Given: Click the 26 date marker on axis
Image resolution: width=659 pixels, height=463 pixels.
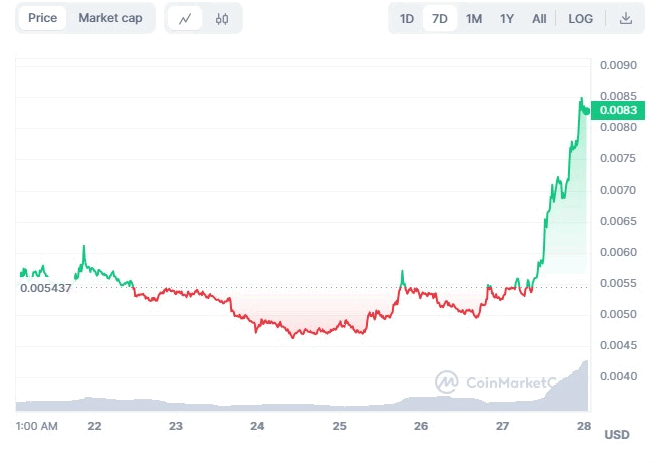Looking at the screenshot, I should (421, 426).
